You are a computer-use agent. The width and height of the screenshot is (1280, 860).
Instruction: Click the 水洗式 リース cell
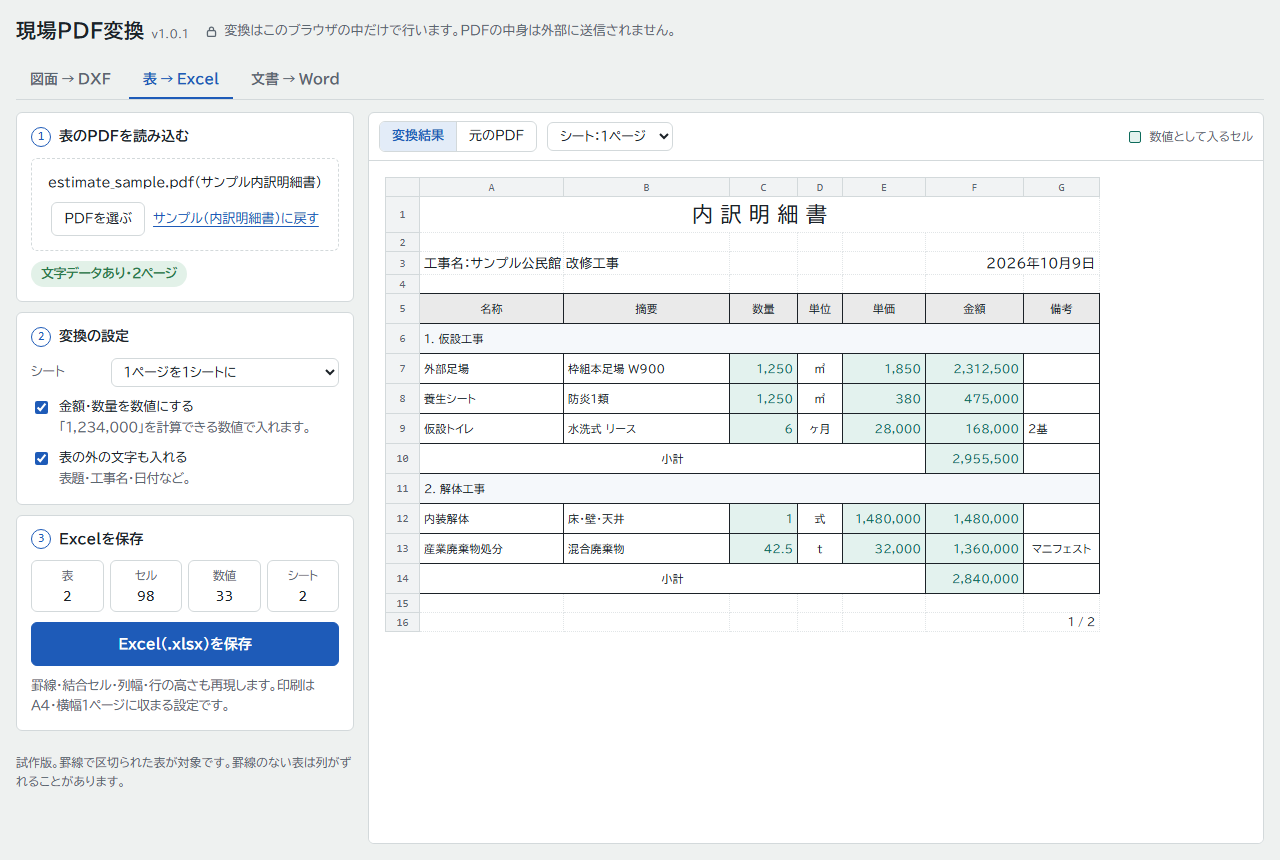tap(646, 429)
